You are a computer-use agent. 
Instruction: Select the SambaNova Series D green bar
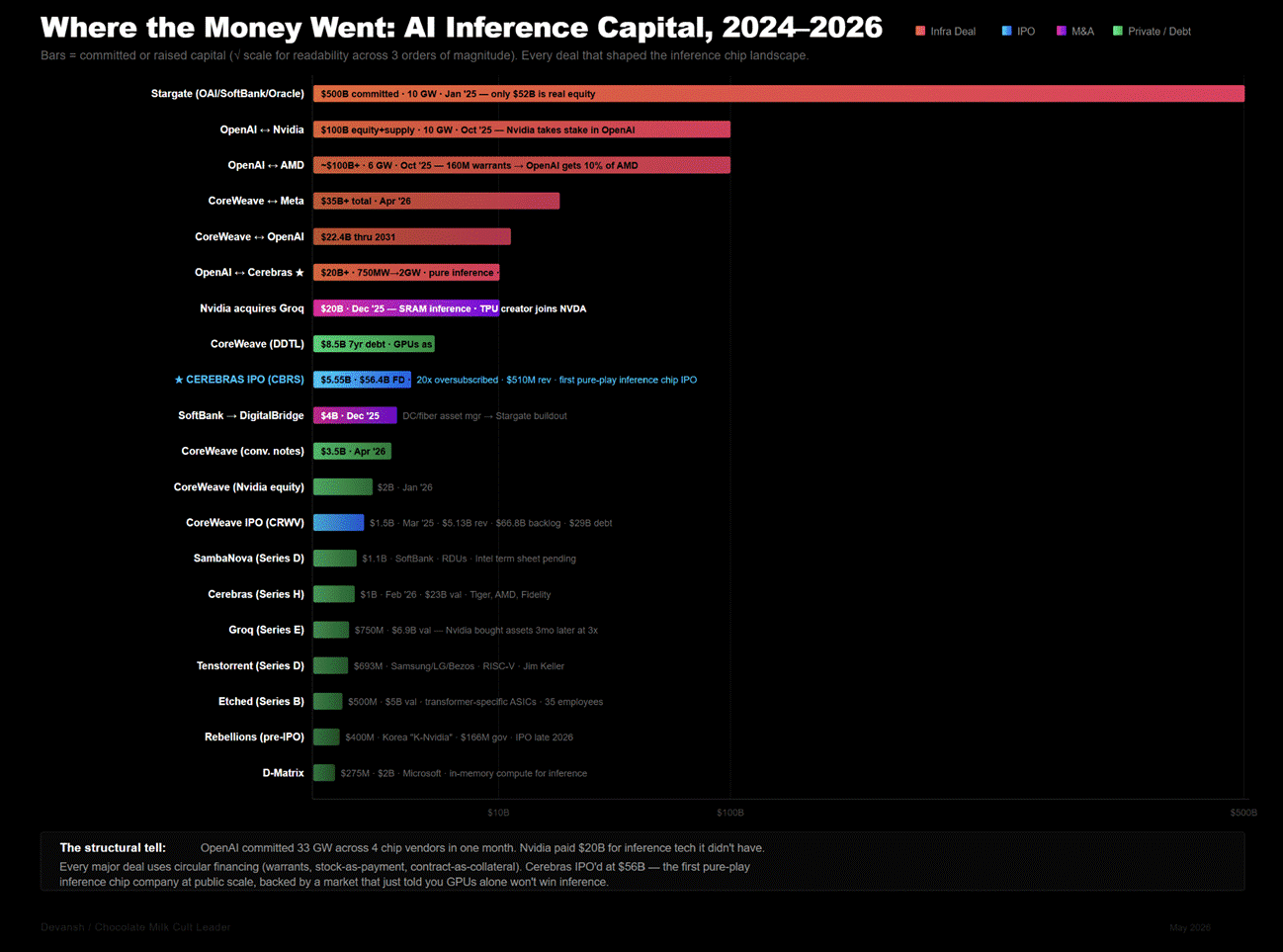click(335, 559)
